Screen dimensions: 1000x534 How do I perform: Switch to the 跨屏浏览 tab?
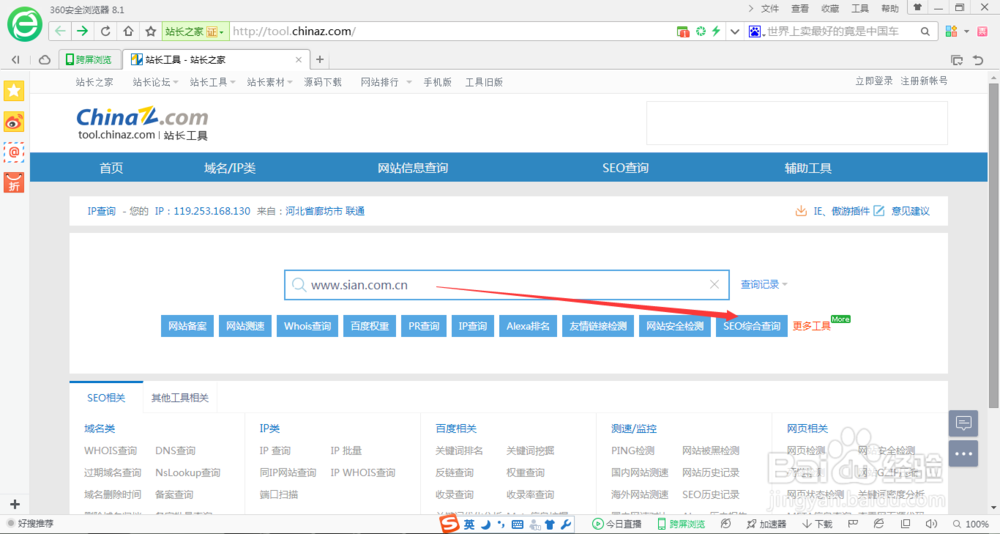(x=89, y=60)
